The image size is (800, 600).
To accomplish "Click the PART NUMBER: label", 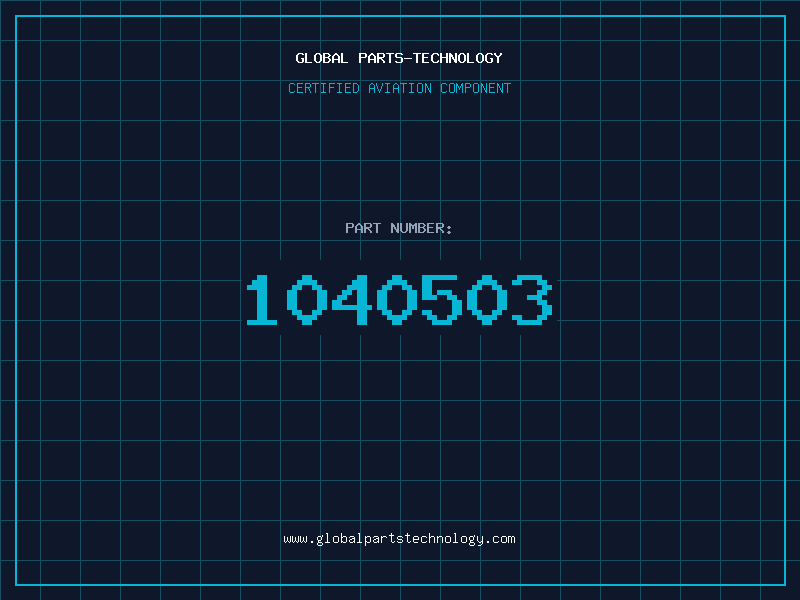I will [x=399, y=228].
